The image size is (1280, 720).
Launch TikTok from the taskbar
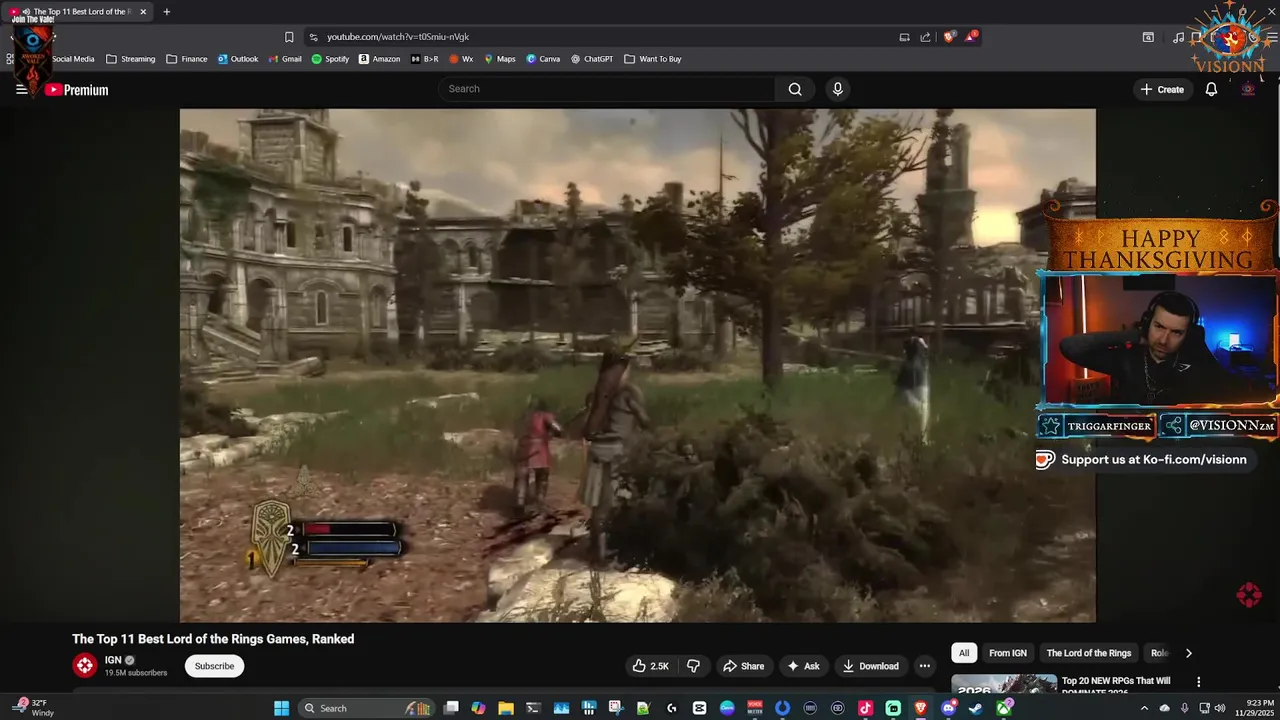[x=865, y=708]
